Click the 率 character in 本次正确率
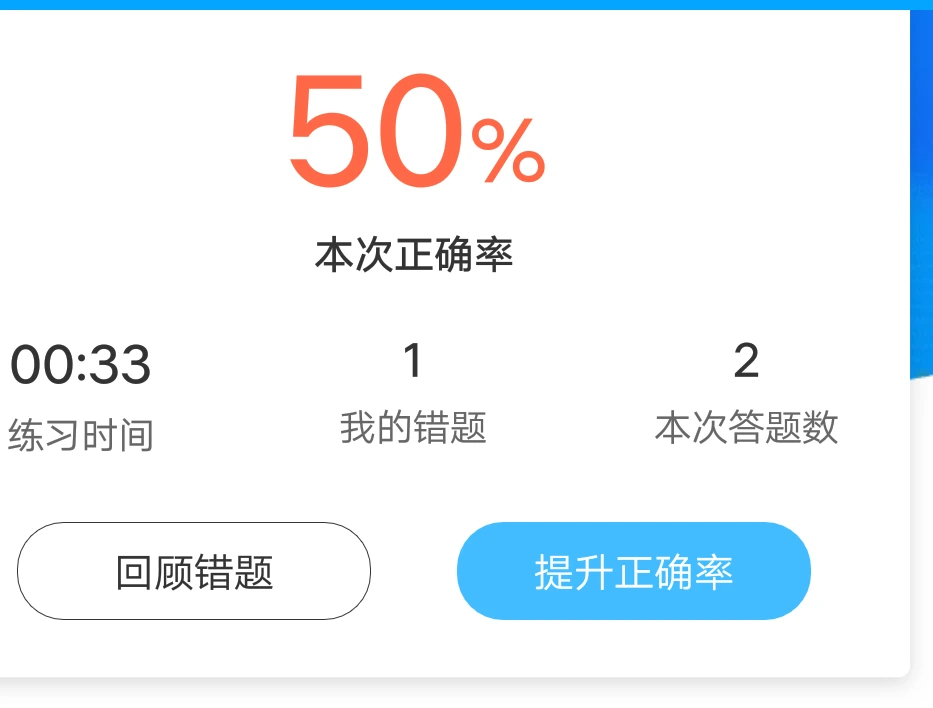Screen dimensions: 933x708 pos(494,255)
